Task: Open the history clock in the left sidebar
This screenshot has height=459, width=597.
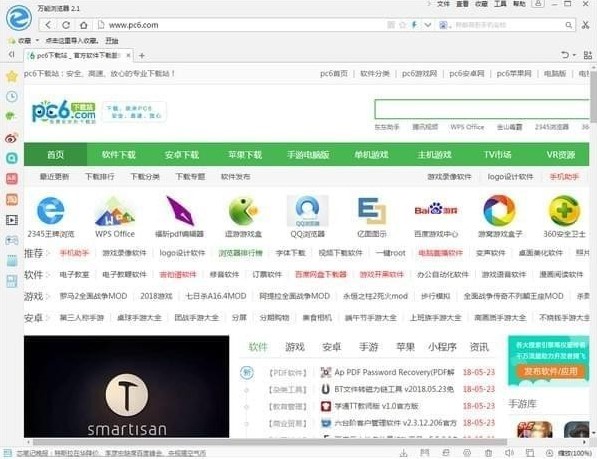Action: (x=12, y=96)
